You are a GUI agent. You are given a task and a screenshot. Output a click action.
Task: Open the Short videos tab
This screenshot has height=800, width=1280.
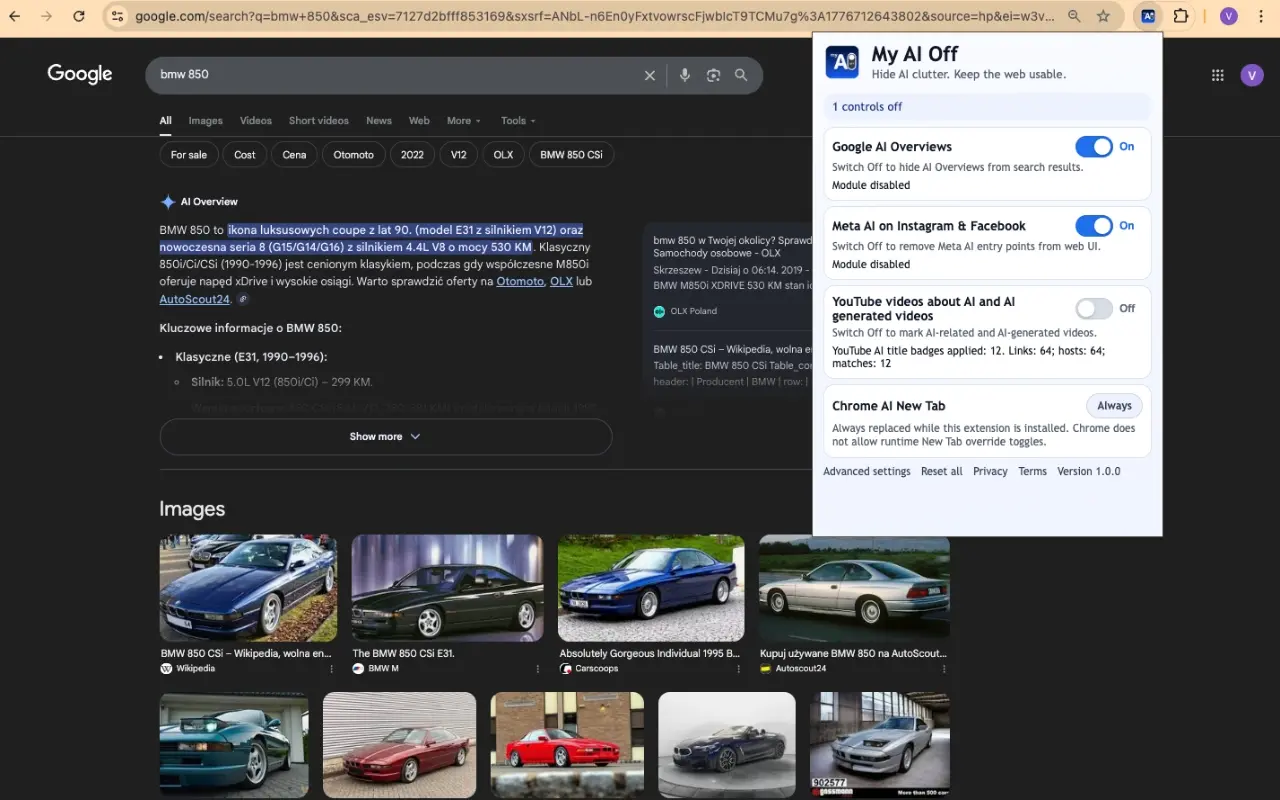click(319, 121)
